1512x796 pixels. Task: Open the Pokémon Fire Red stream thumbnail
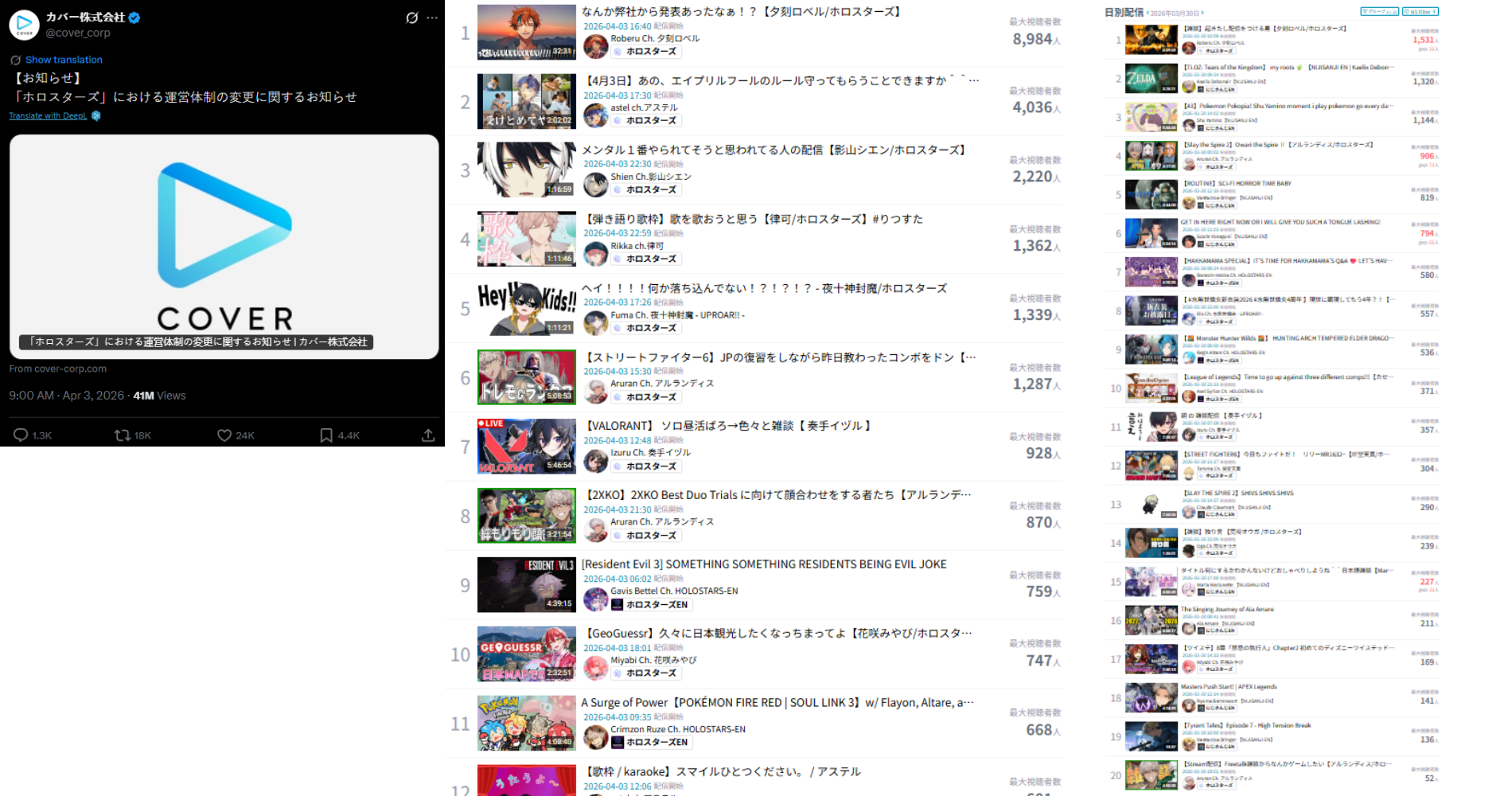point(527,724)
